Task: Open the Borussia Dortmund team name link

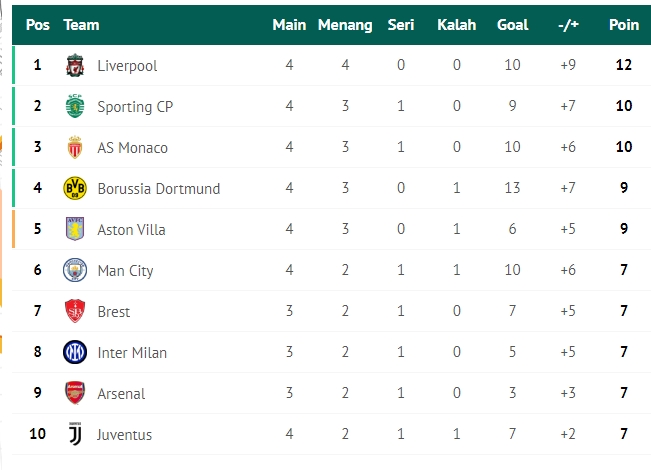Action: point(159,188)
